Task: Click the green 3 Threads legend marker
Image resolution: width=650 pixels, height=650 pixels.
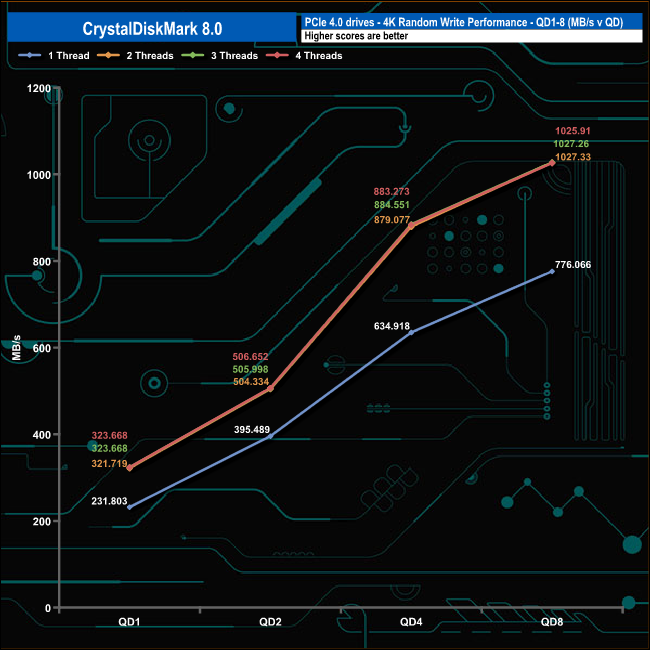Action: coord(193,55)
